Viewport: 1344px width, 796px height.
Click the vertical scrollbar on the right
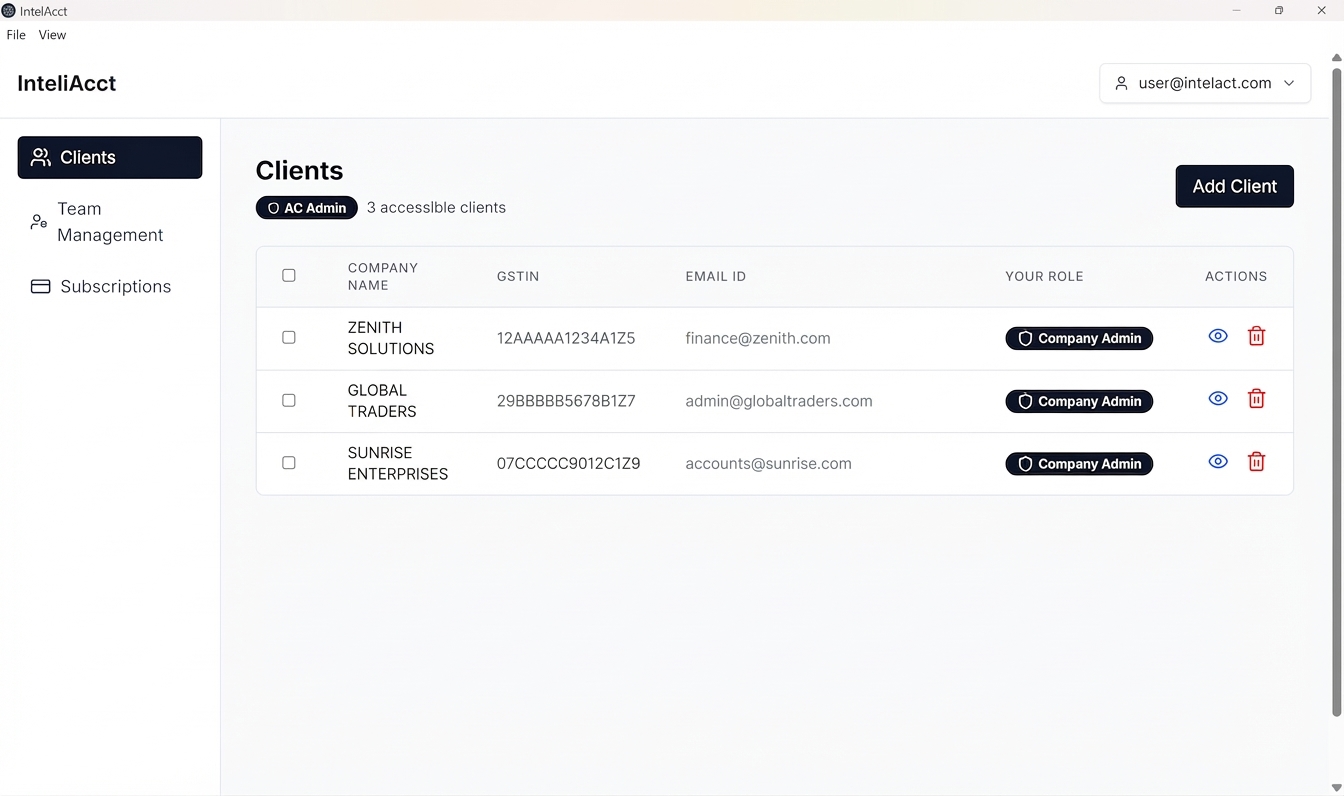(x=1337, y=400)
